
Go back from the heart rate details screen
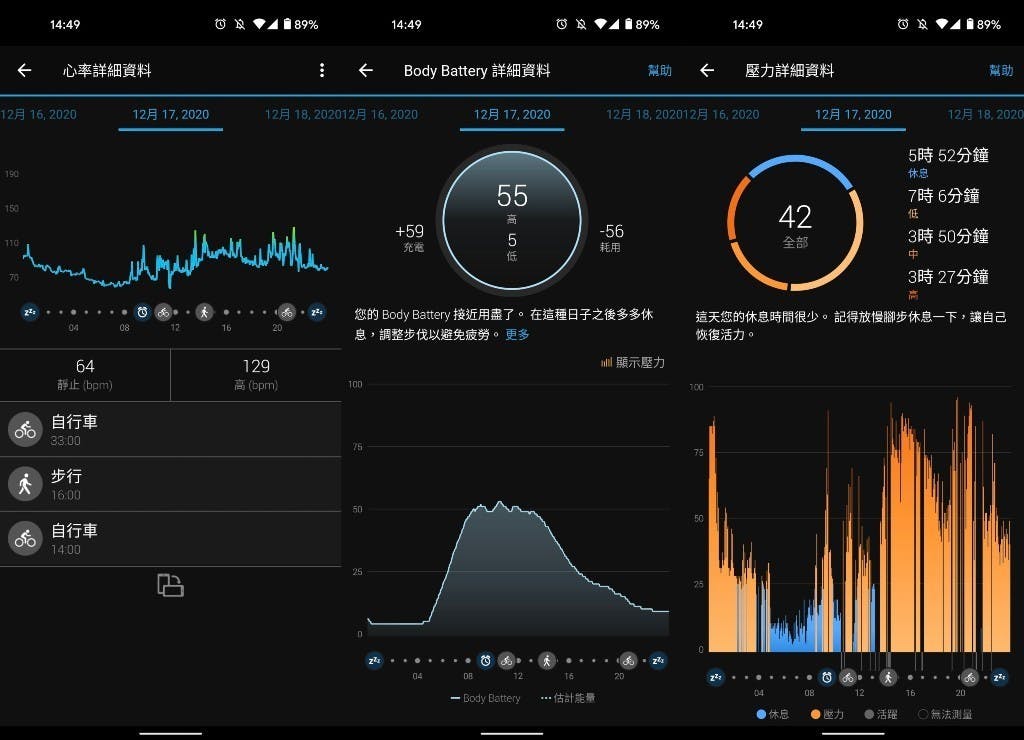[24, 70]
